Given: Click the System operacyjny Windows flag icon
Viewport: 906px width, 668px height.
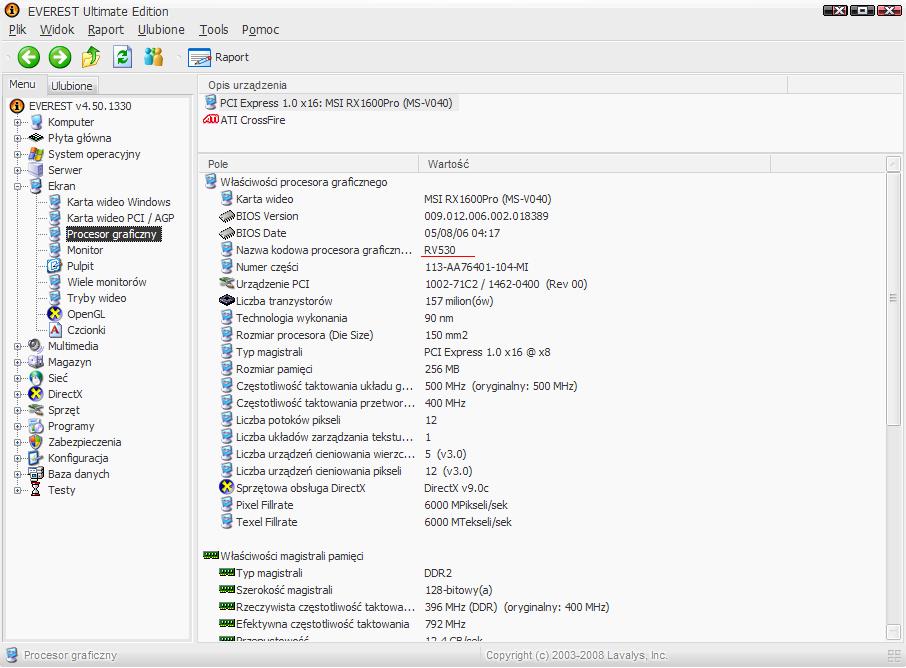Looking at the screenshot, I should (x=36, y=154).
